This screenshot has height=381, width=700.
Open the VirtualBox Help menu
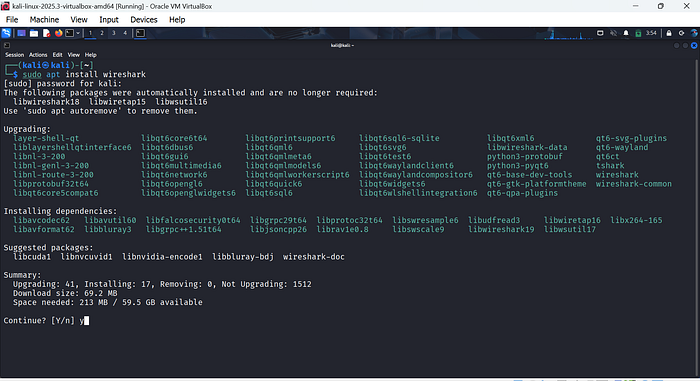177,20
